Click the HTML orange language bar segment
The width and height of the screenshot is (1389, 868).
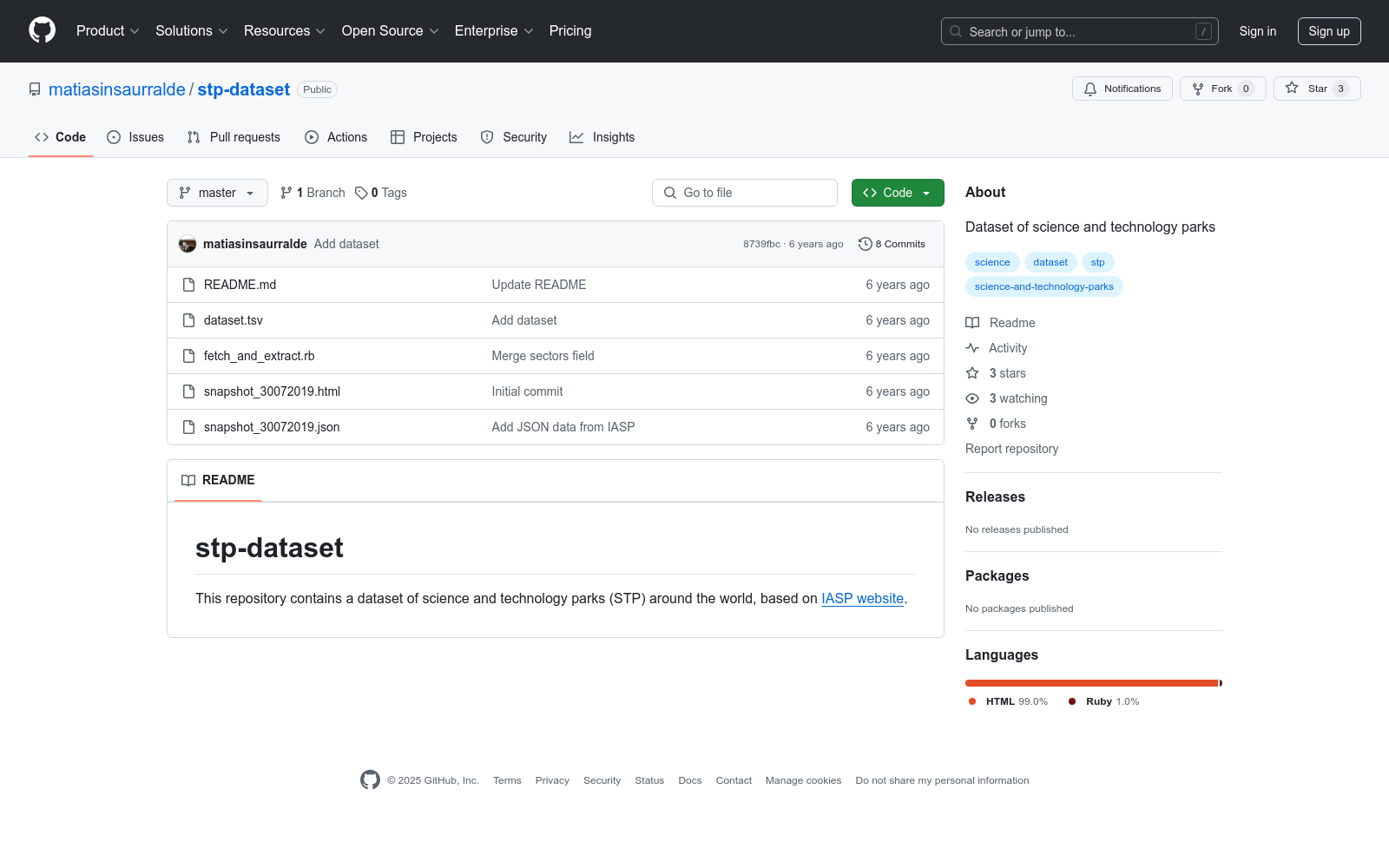(x=1092, y=683)
